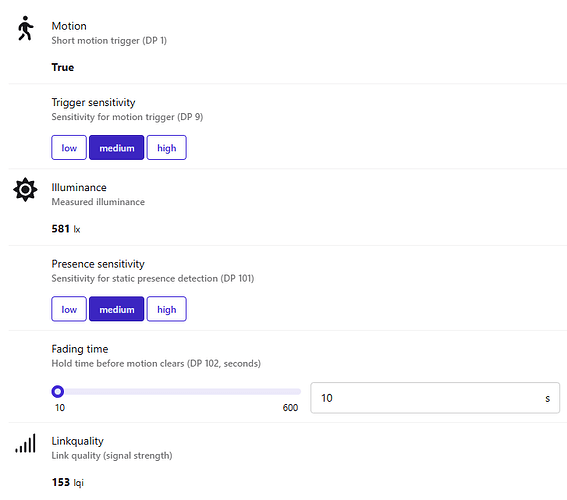Click the signal bars Linkquality icon
The image size is (567, 500).
(x=25, y=443)
